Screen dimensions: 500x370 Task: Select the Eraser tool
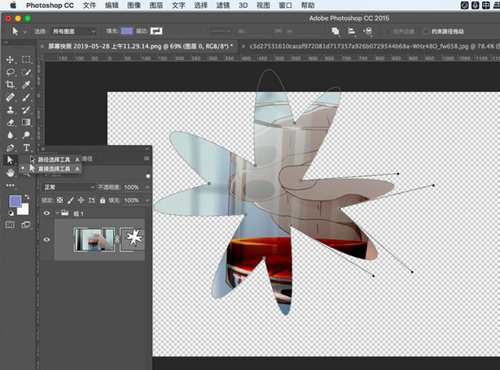10,122
